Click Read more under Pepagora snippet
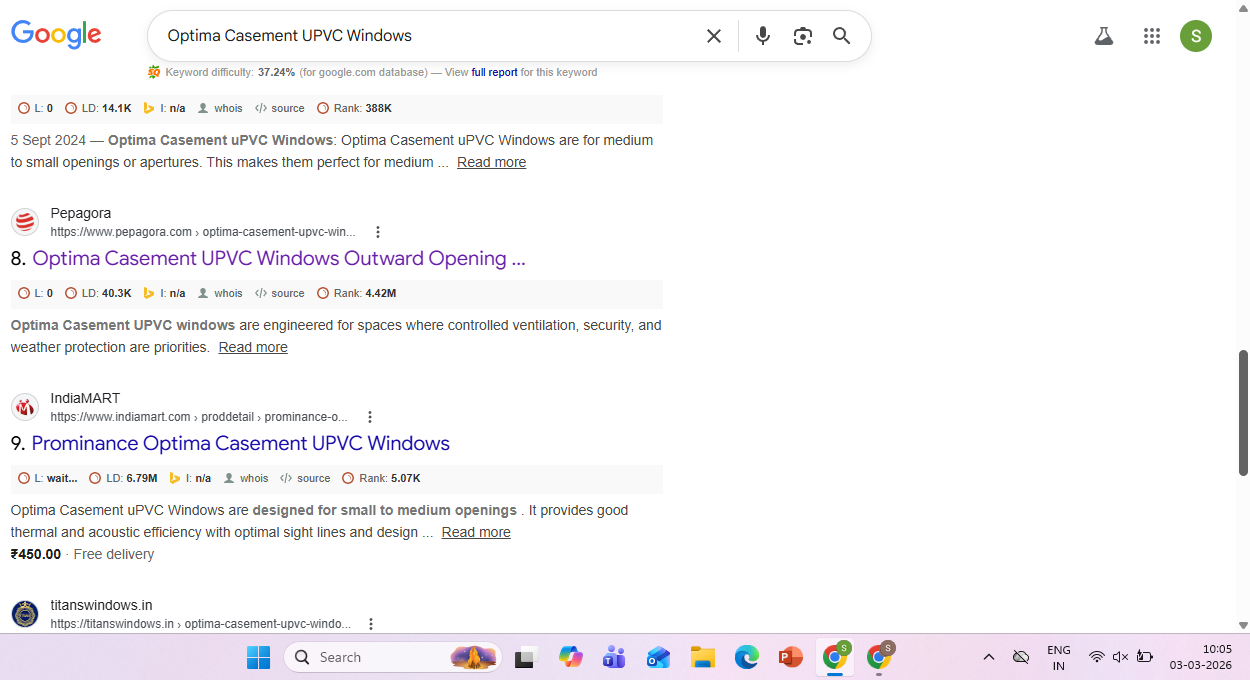This screenshot has height=680, width=1250. (x=253, y=347)
